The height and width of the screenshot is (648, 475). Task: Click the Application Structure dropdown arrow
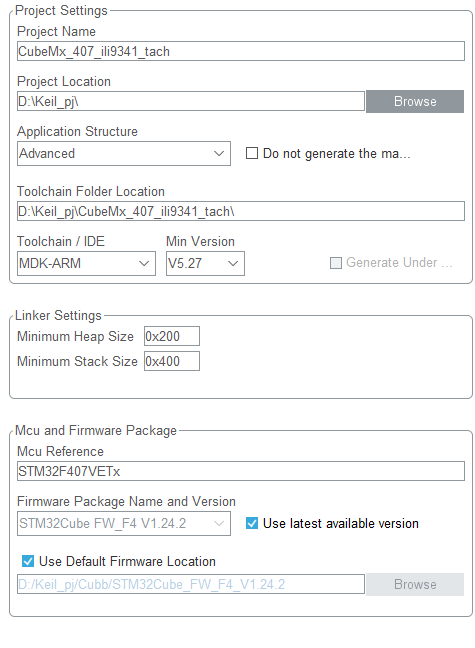[x=219, y=153]
